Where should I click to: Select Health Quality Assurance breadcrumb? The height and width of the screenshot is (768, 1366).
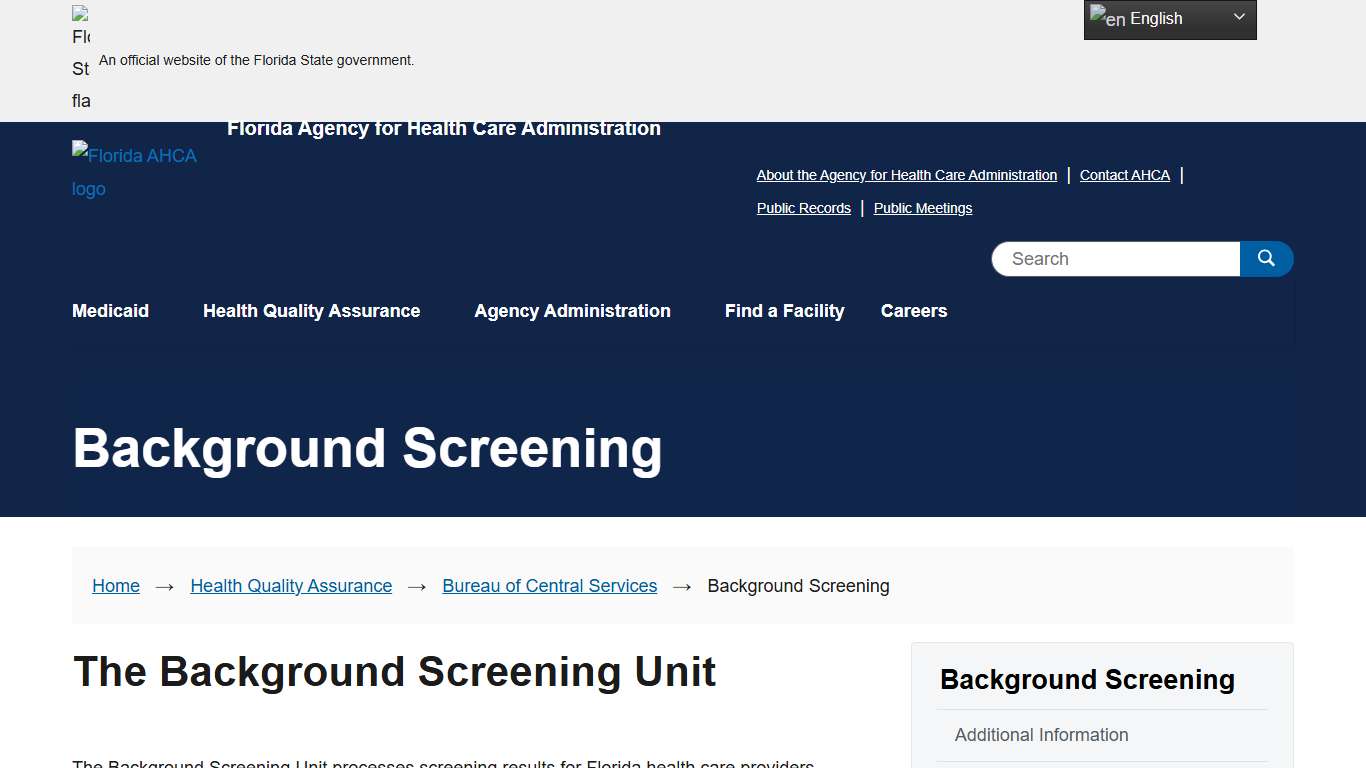click(x=291, y=586)
